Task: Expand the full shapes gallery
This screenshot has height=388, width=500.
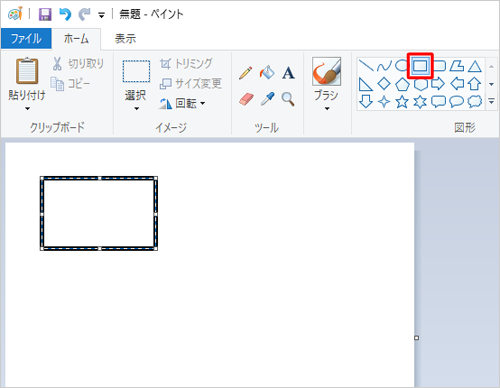Action: tap(491, 101)
